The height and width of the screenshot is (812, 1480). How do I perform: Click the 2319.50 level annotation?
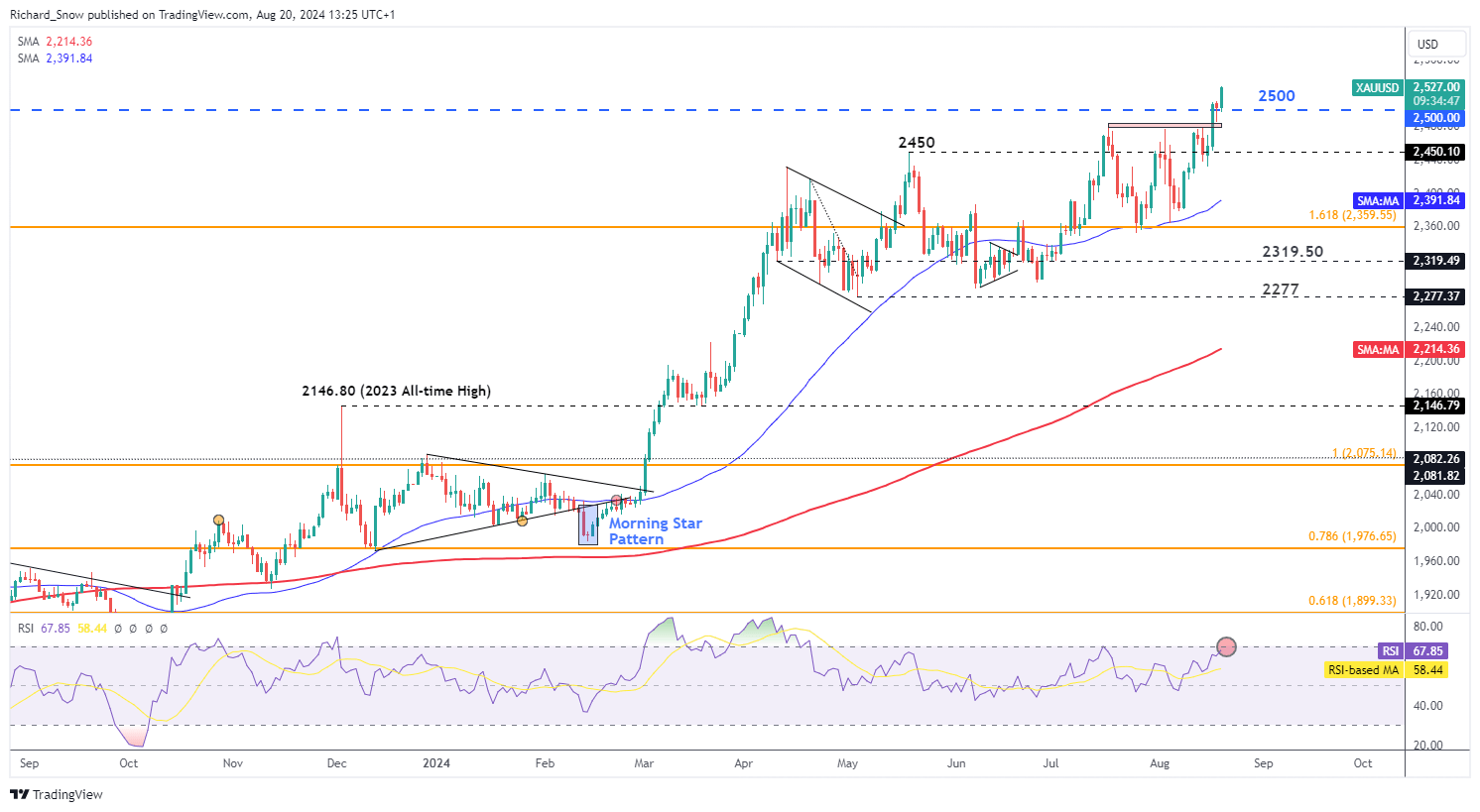click(x=1293, y=252)
